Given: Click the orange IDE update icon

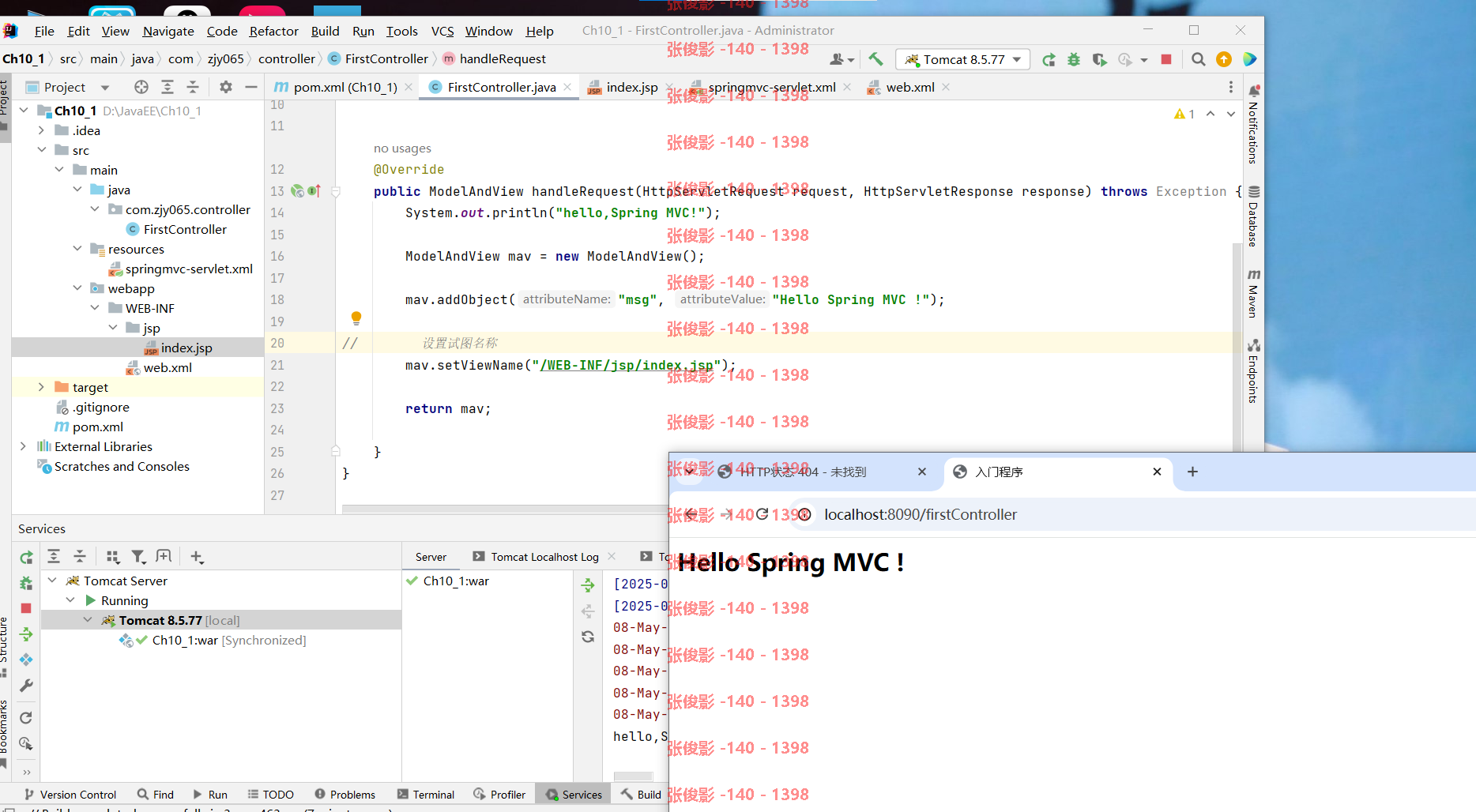Looking at the screenshot, I should [1224, 59].
